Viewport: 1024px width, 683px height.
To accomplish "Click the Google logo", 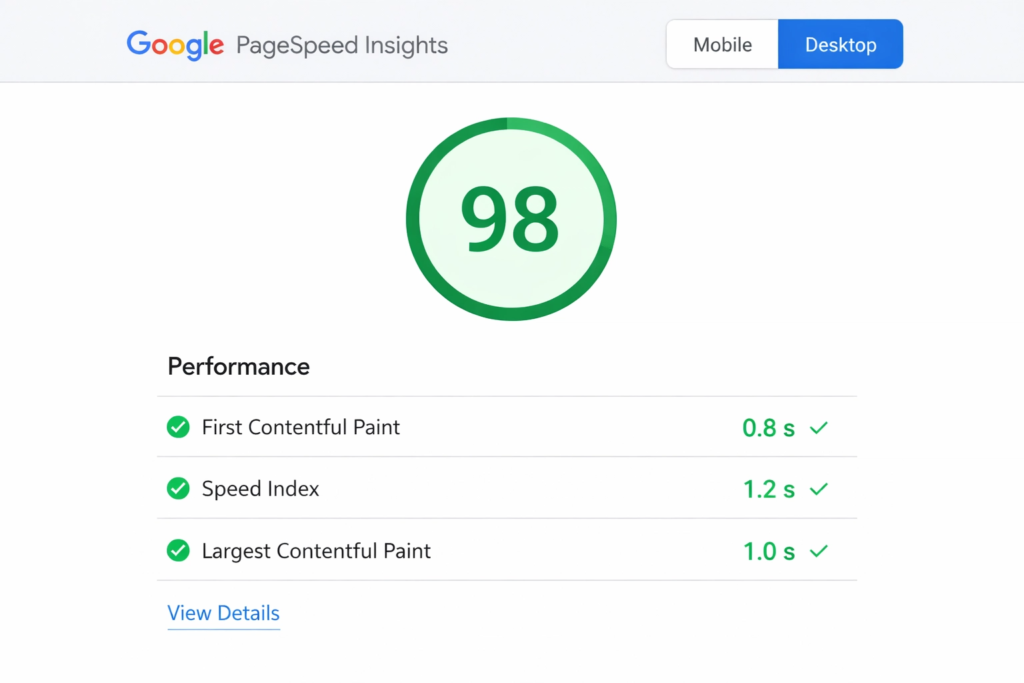I will coord(174,44).
